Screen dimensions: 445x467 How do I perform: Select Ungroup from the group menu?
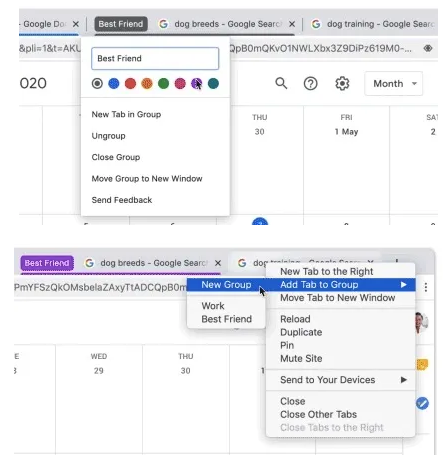108,136
